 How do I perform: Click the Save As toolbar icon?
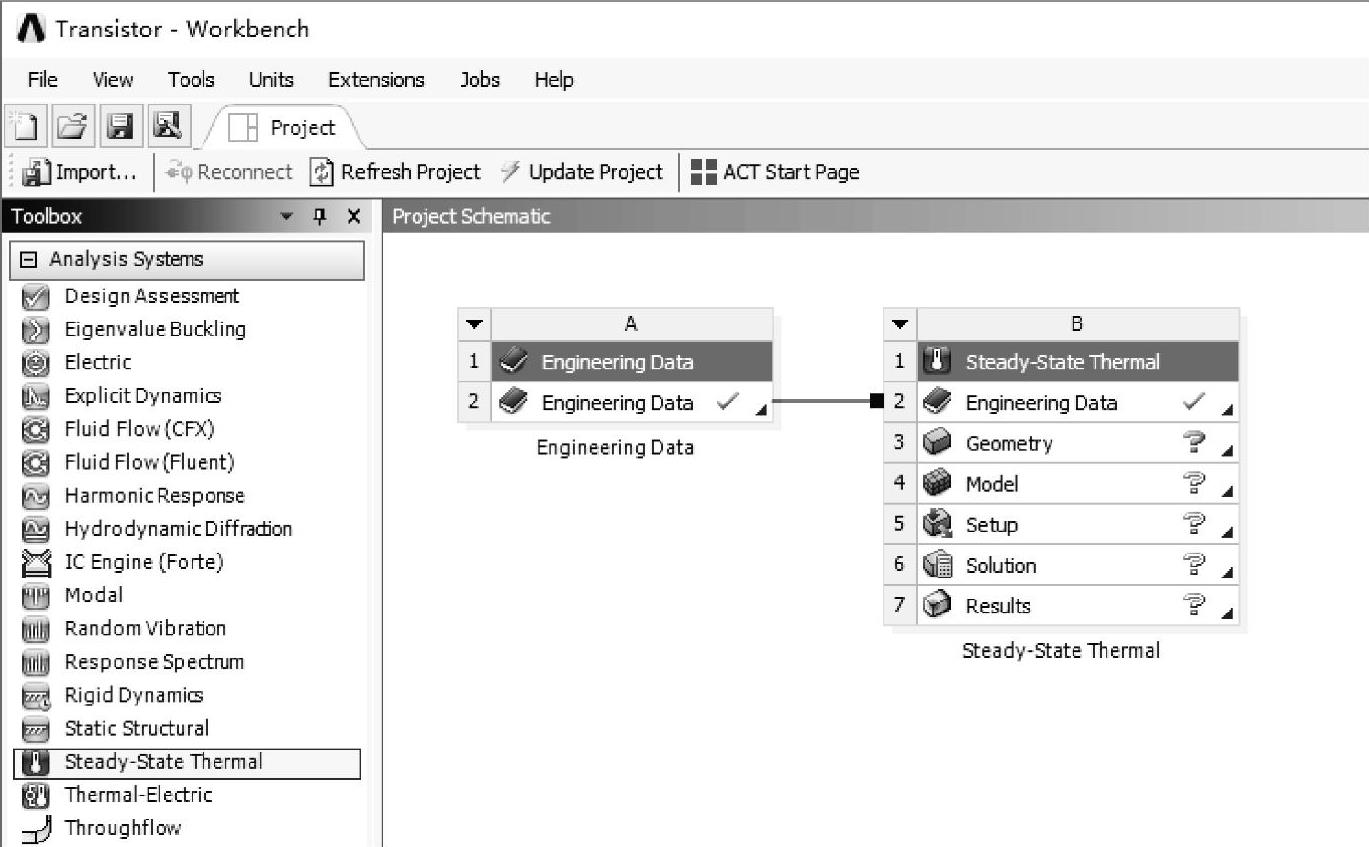(x=167, y=127)
